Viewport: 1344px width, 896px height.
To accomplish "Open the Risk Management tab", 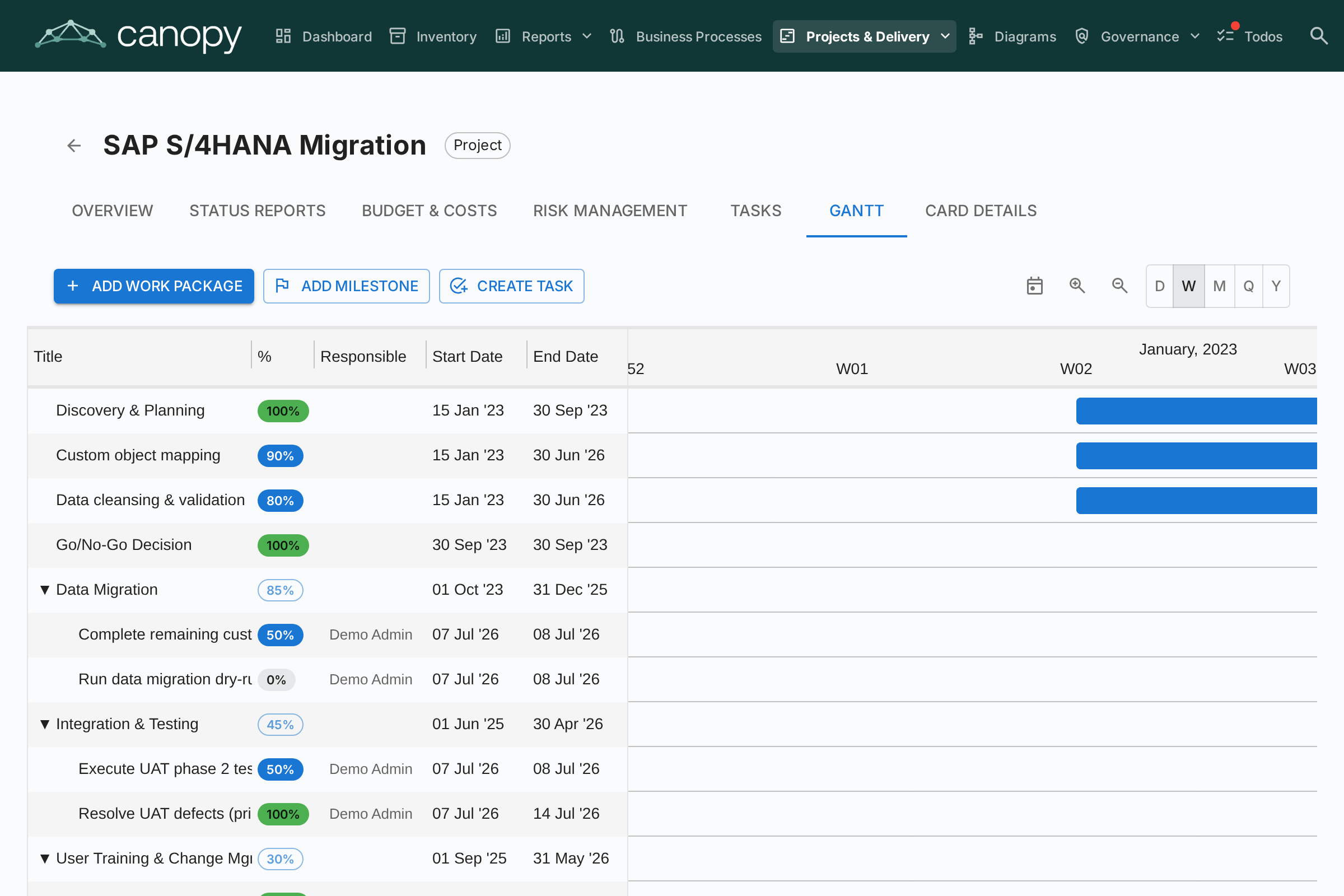I will (610, 211).
